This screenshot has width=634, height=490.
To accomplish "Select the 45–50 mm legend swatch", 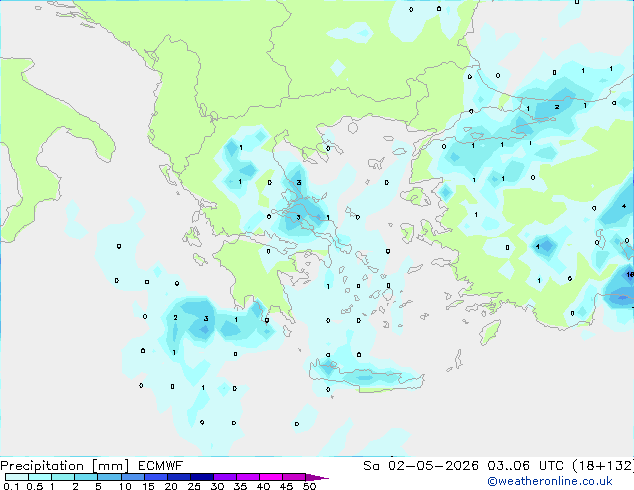I will pyautogui.click(x=294, y=477).
